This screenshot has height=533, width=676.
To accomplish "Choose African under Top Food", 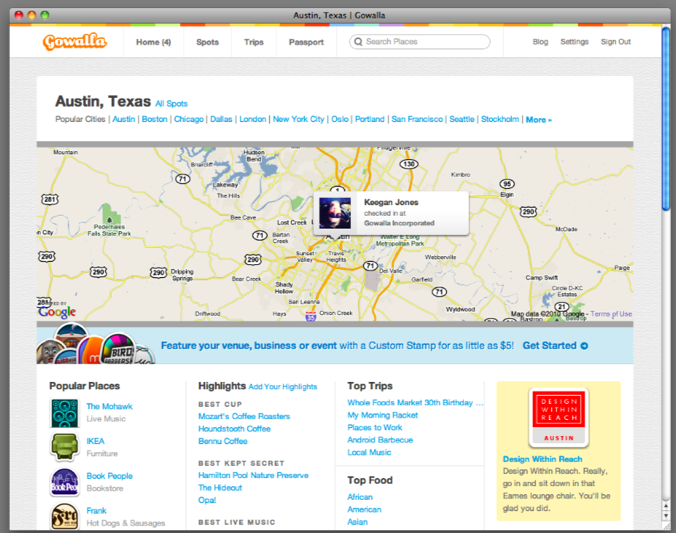I will coord(360,497).
